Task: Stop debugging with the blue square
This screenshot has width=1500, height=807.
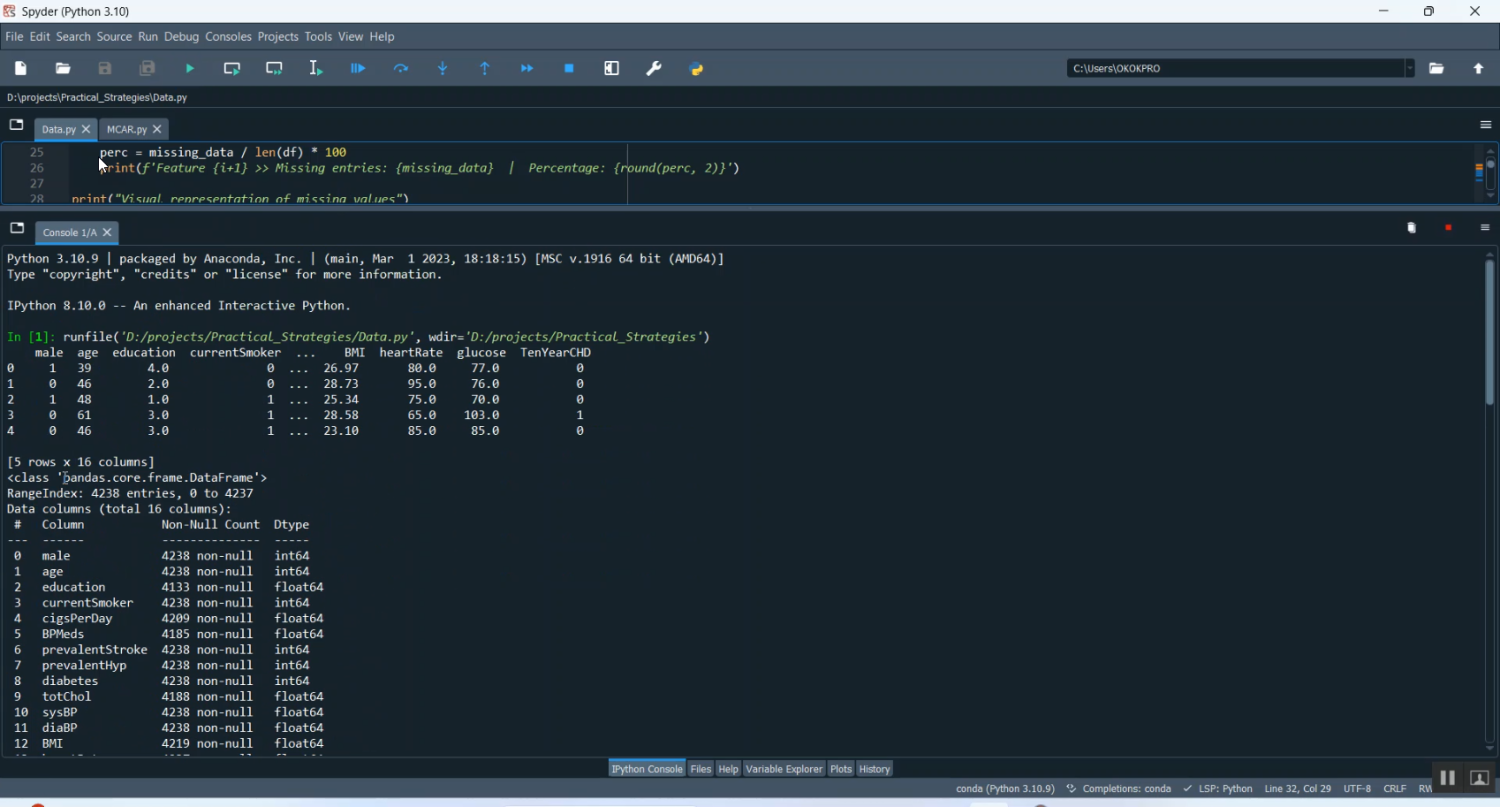Action: point(569,69)
